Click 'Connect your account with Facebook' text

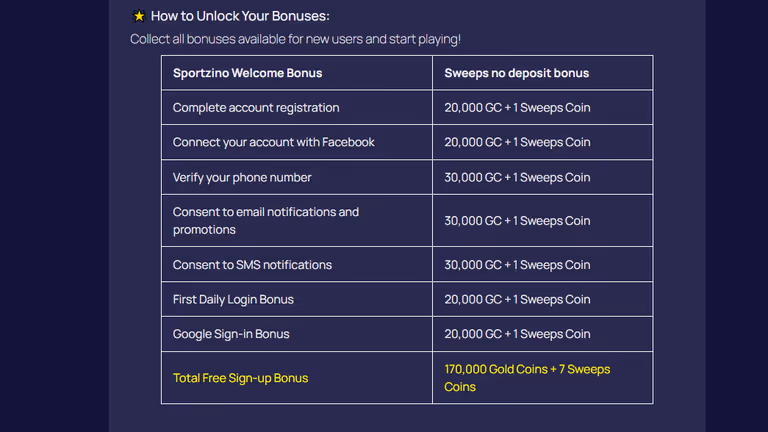point(273,142)
